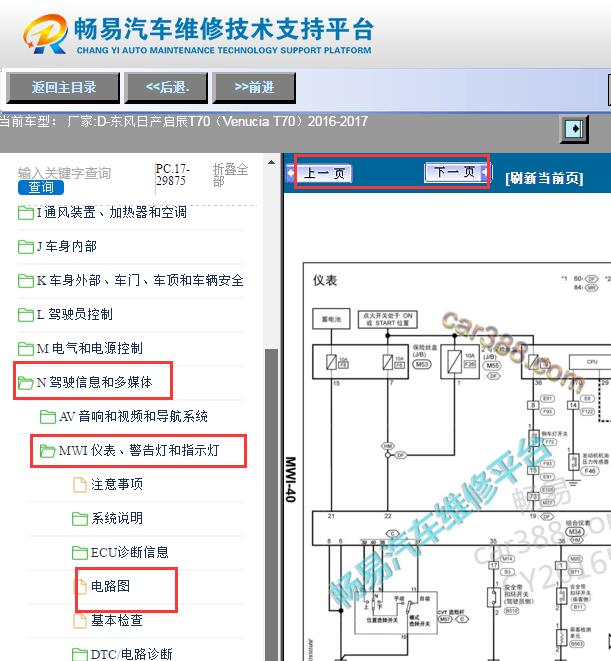The image size is (611, 661).
Task: Expand the ECU诊断信息 tree item
Action: tap(129, 553)
